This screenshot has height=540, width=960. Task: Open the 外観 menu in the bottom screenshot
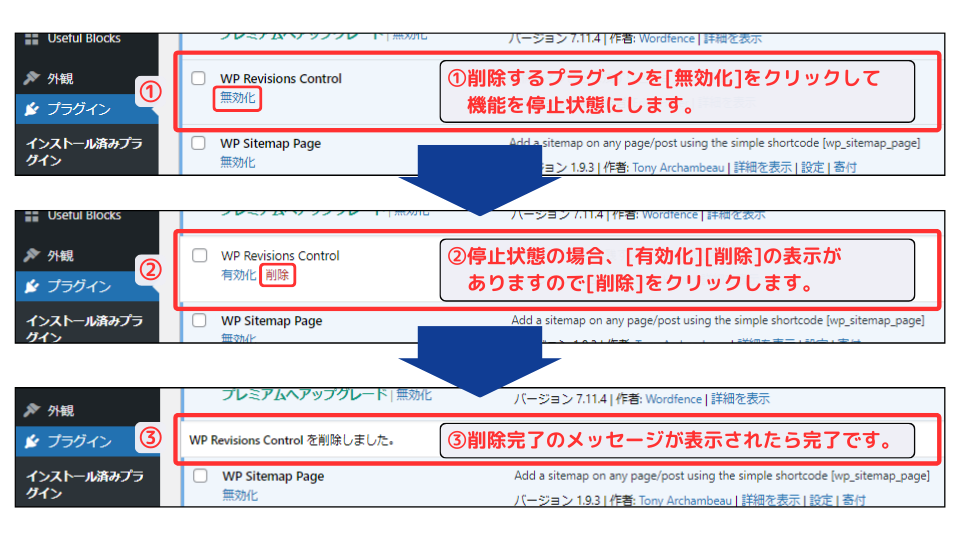point(61,410)
